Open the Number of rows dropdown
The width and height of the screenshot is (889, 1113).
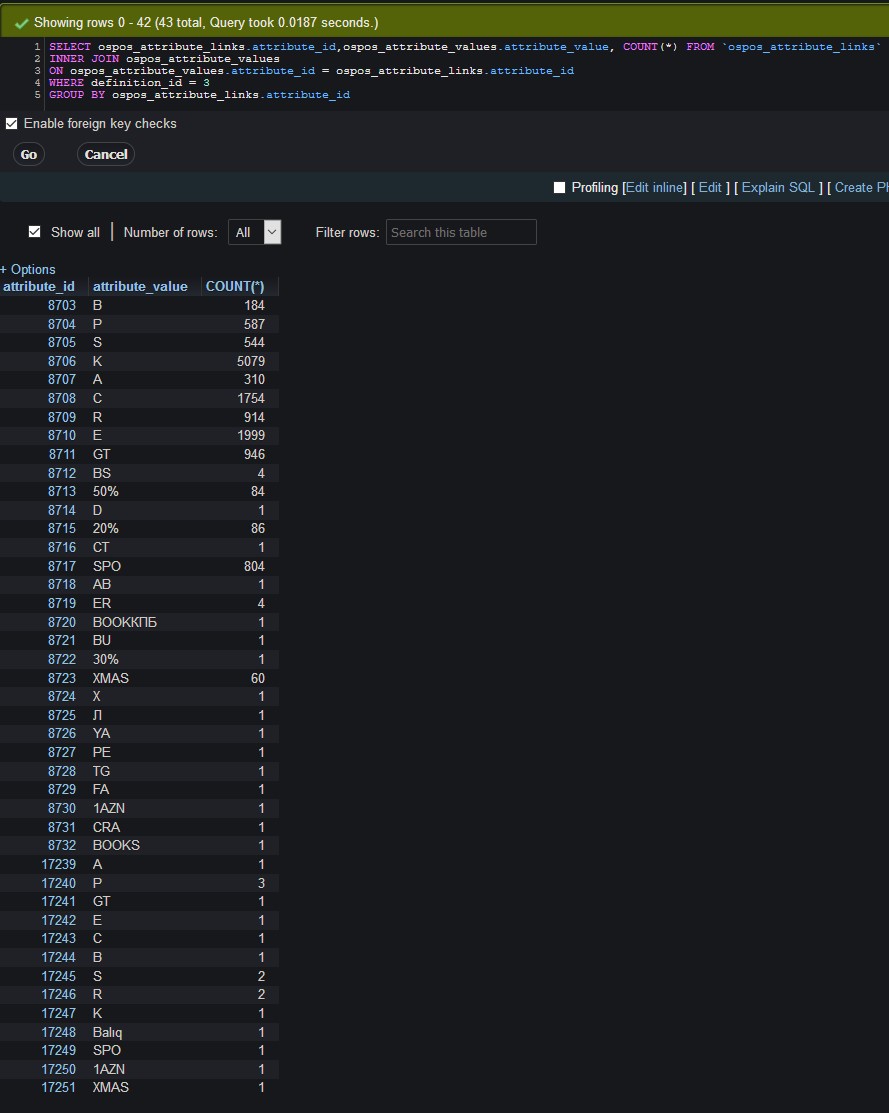coord(255,231)
